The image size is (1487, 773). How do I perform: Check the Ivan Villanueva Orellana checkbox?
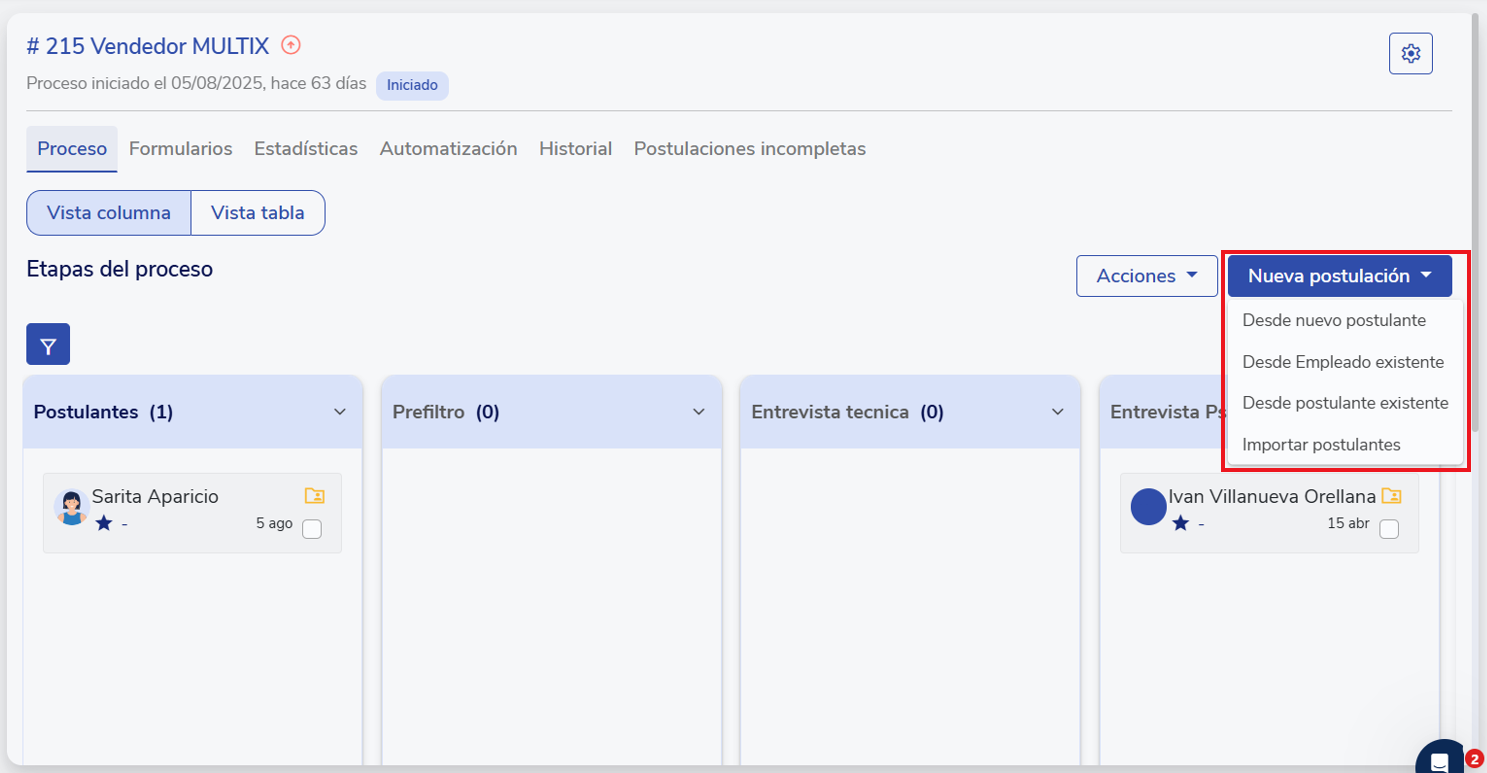click(1389, 529)
